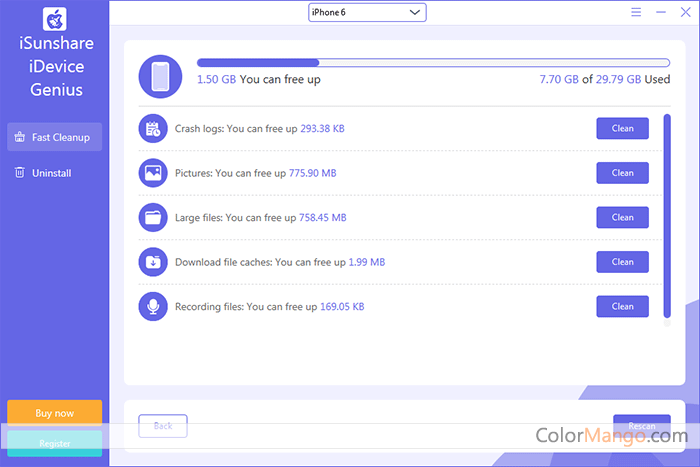Open the iPhone 6 device dropdown
Viewport: 700px width, 467px height.
pyautogui.click(x=367, y=13)
